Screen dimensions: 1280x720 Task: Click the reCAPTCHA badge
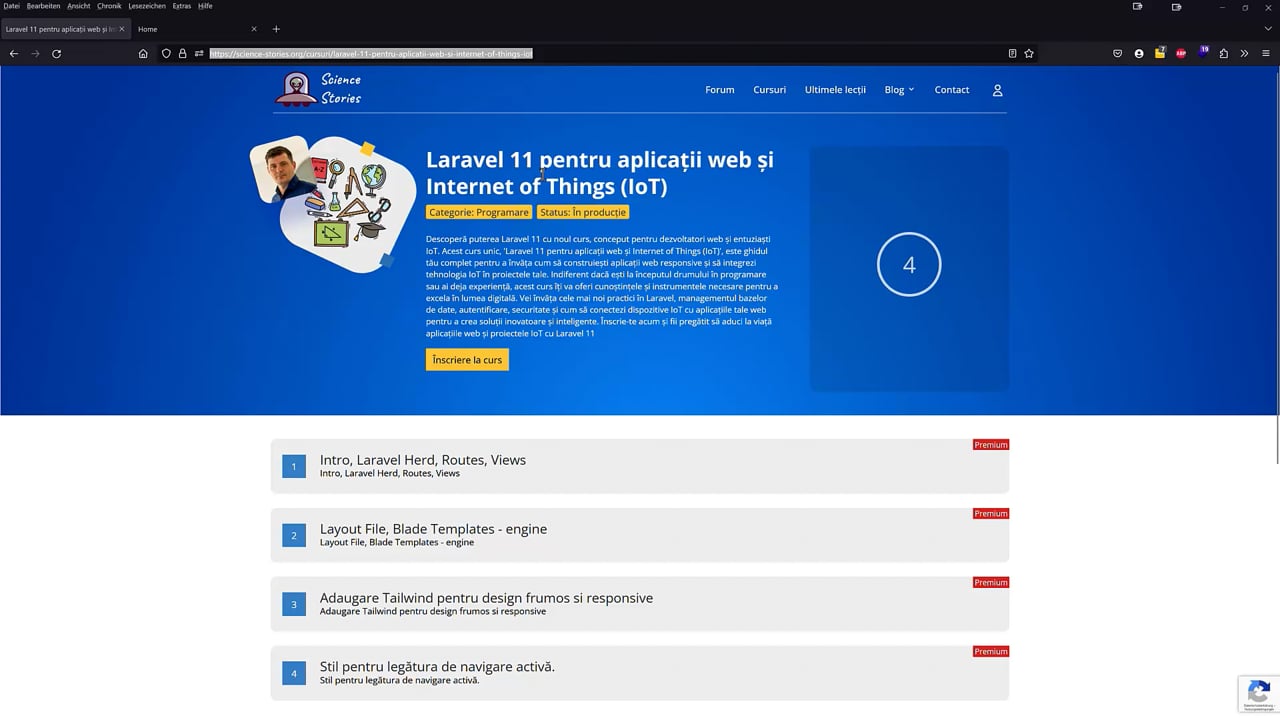[x=1259, y=694]
